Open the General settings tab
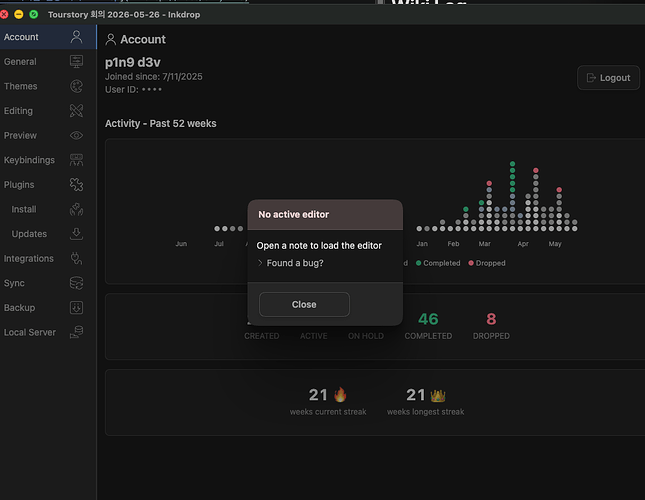 [x=48, y=62]
